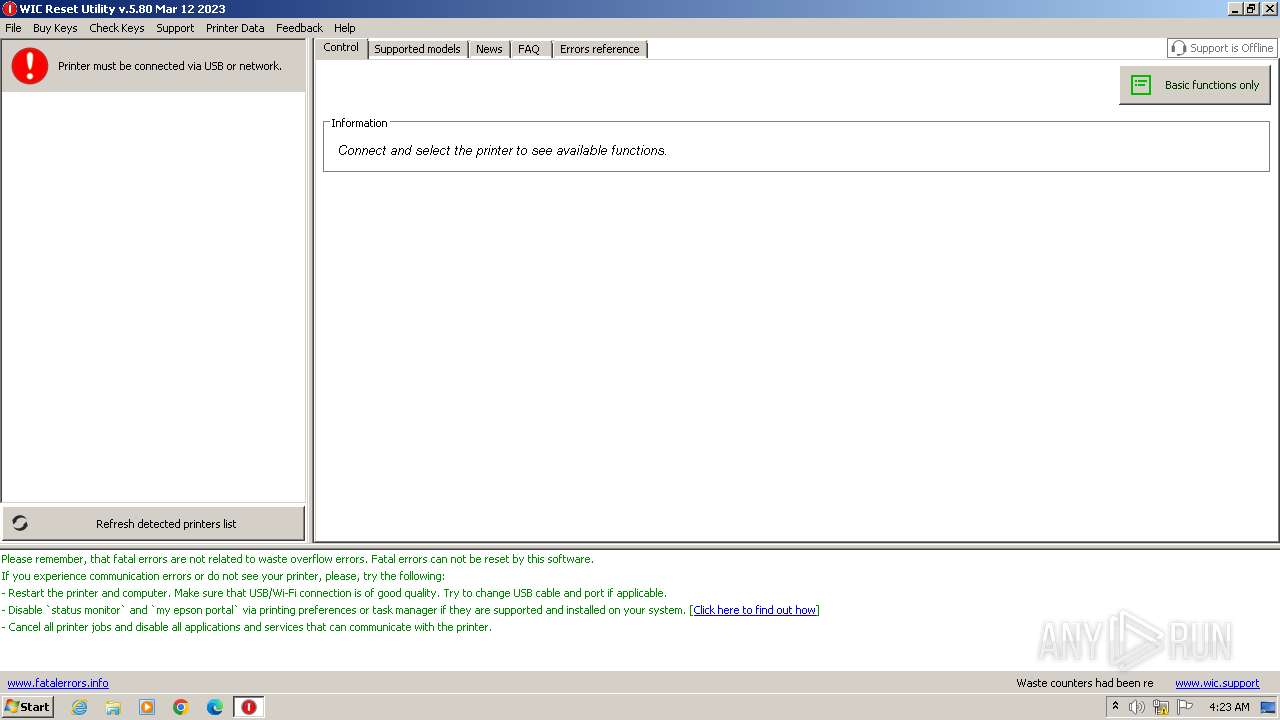Image resolution: width=1280 pixels, height=720 pixels.
Task: Minimize the WIC Reset Utility window
Action: pos(1235,9)
